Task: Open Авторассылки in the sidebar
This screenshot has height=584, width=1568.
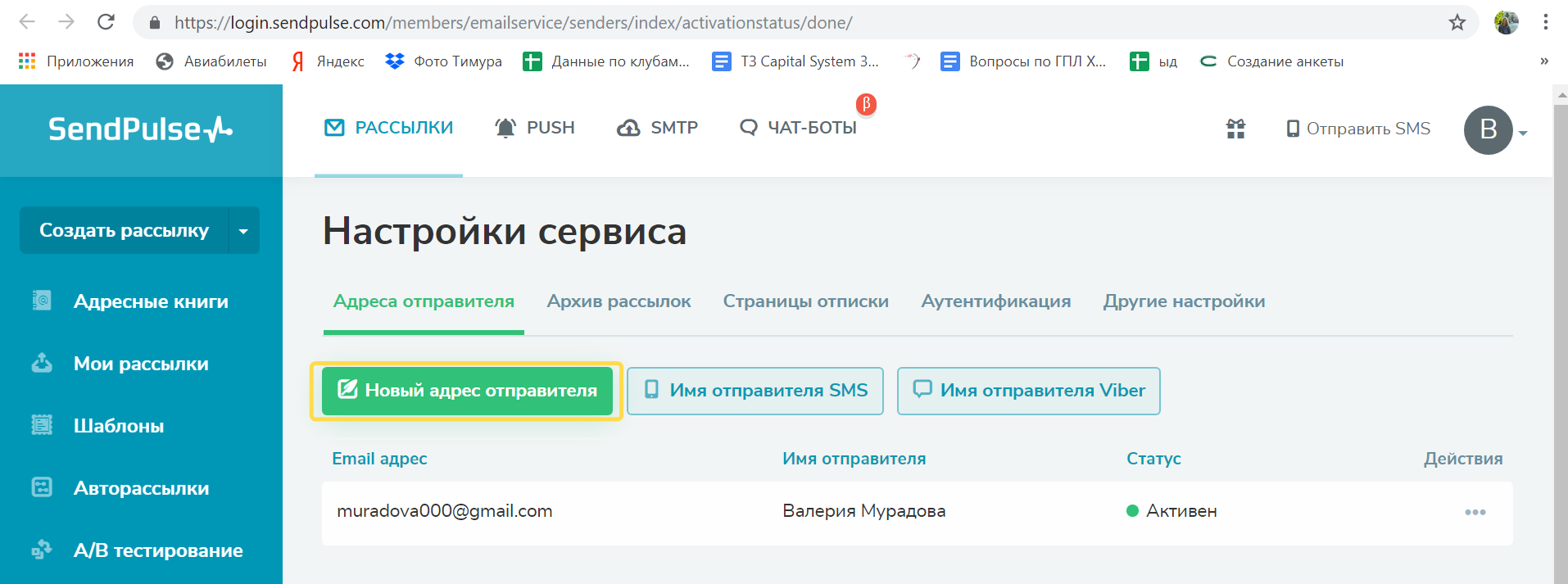Action: [142, 488]
